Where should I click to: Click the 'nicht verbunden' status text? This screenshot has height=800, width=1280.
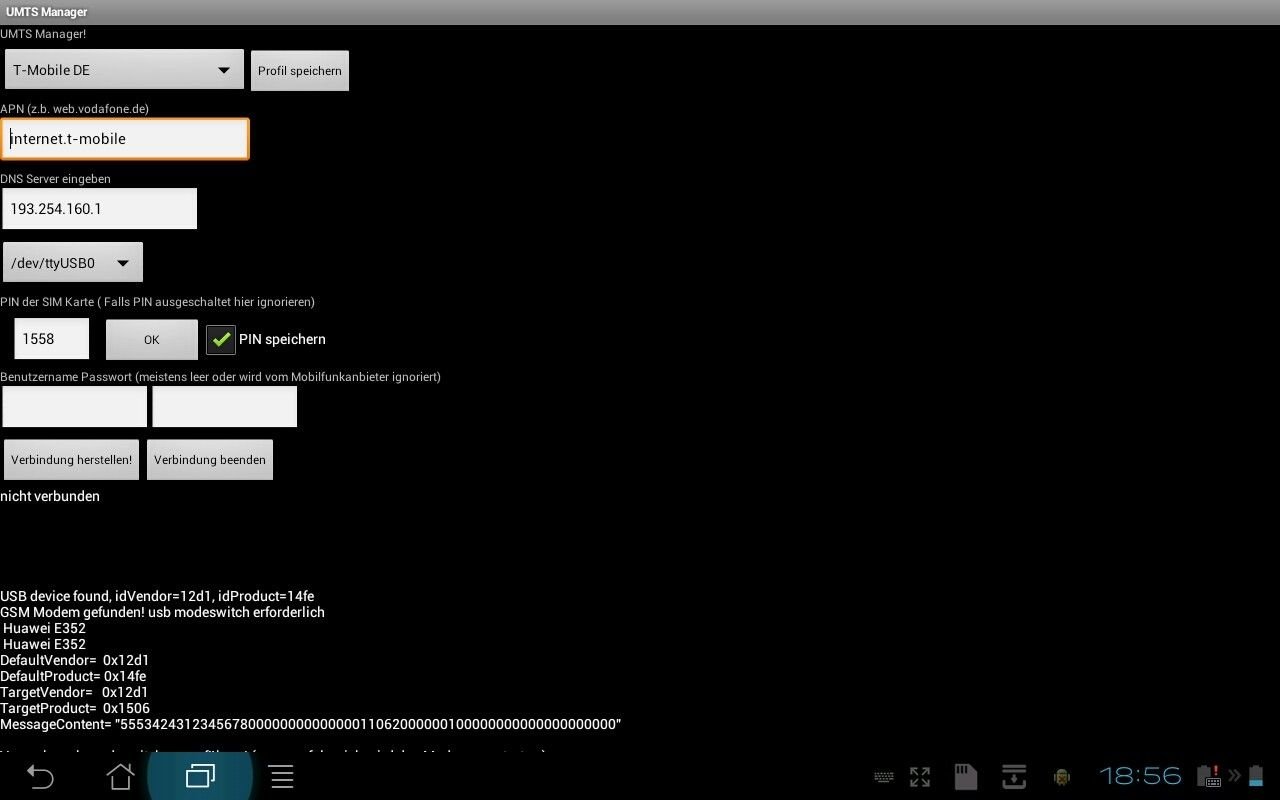click(50, 496)
